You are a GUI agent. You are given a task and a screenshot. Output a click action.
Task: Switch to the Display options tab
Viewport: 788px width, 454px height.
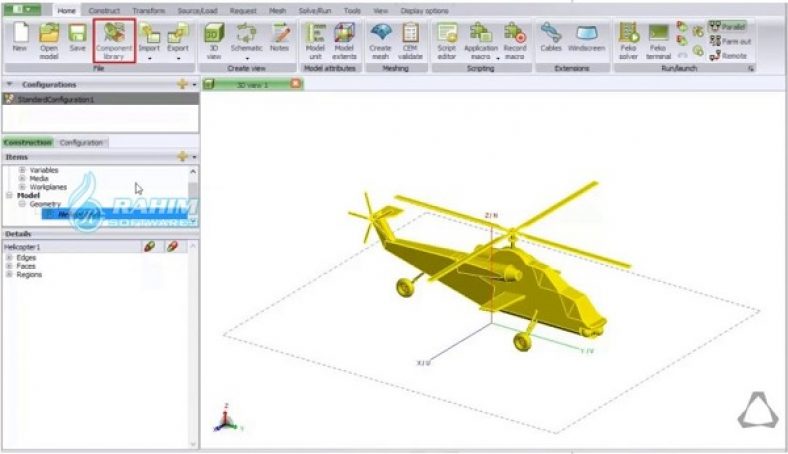coord(424,11)
